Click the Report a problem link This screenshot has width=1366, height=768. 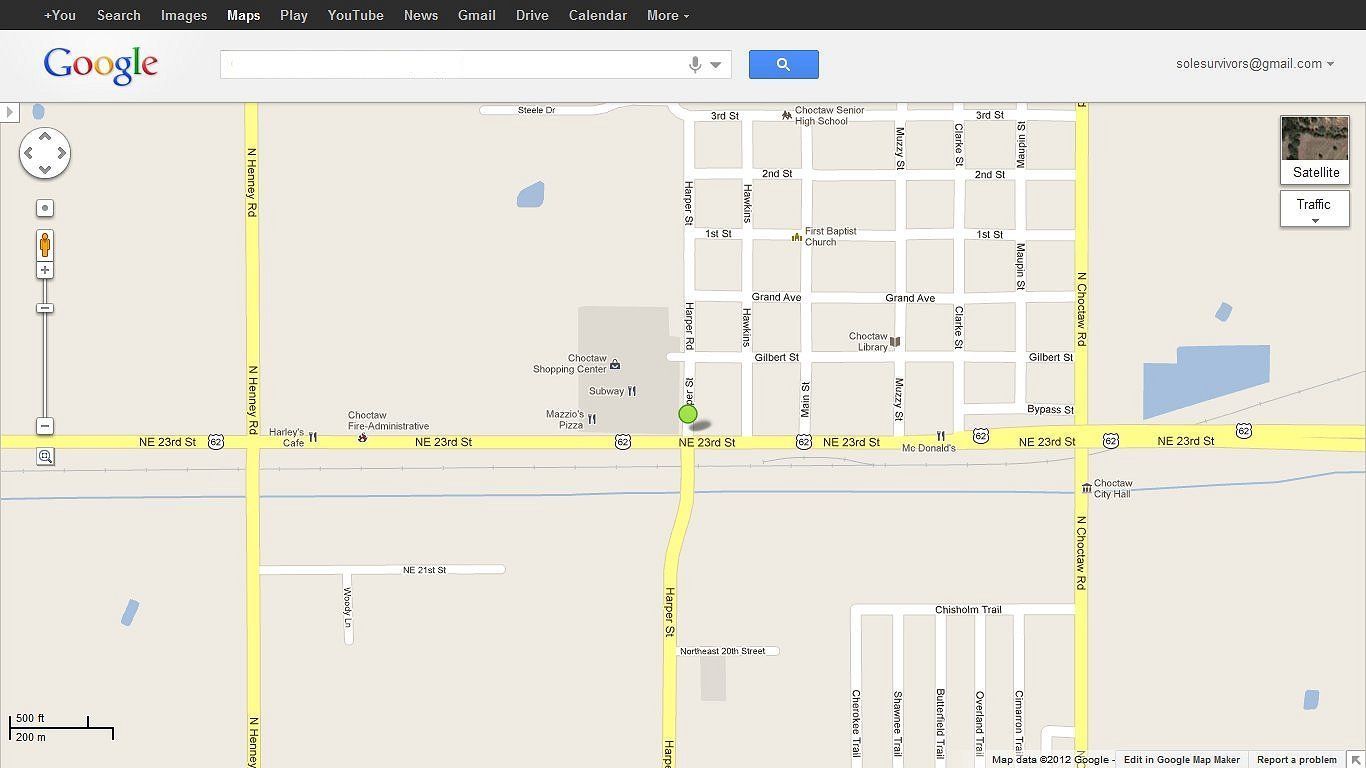click(1296, 760)
